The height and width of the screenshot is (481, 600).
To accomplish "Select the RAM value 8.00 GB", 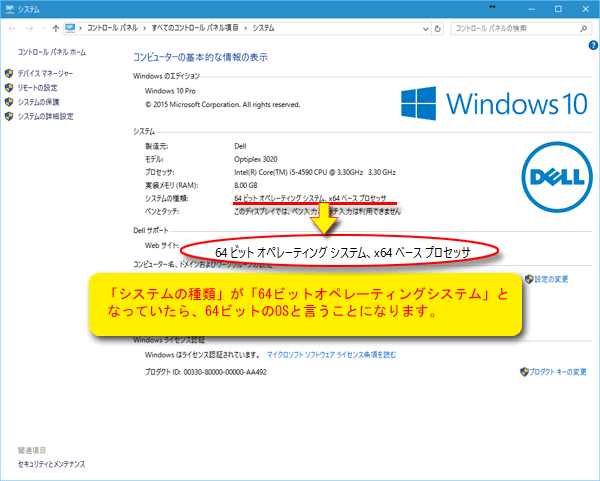I will pyautogui.click(x=246, y=185).
